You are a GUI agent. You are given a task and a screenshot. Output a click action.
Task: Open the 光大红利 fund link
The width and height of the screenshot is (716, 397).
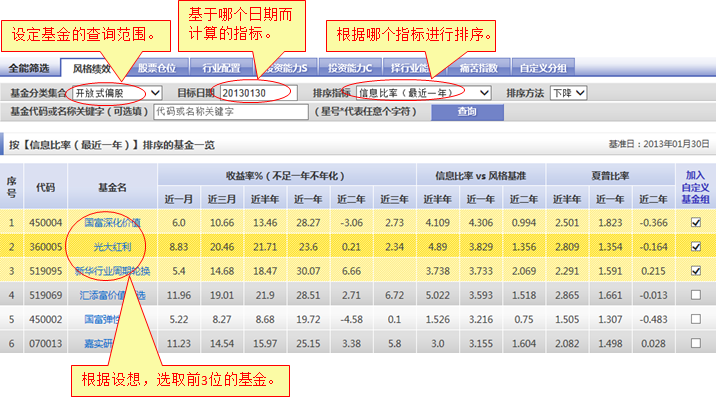coord(112,247)
